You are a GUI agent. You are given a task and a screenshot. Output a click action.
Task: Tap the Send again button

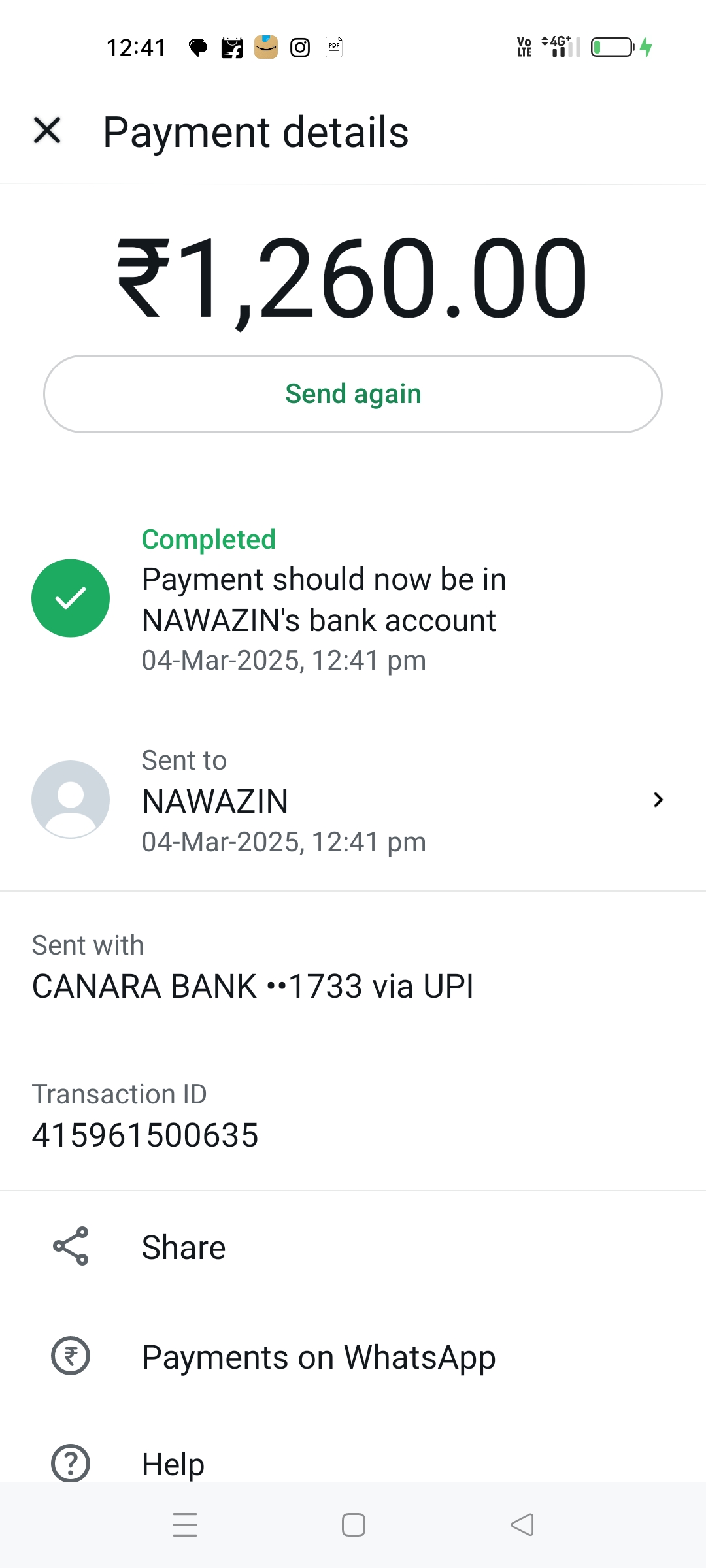(x=353, y=394)
